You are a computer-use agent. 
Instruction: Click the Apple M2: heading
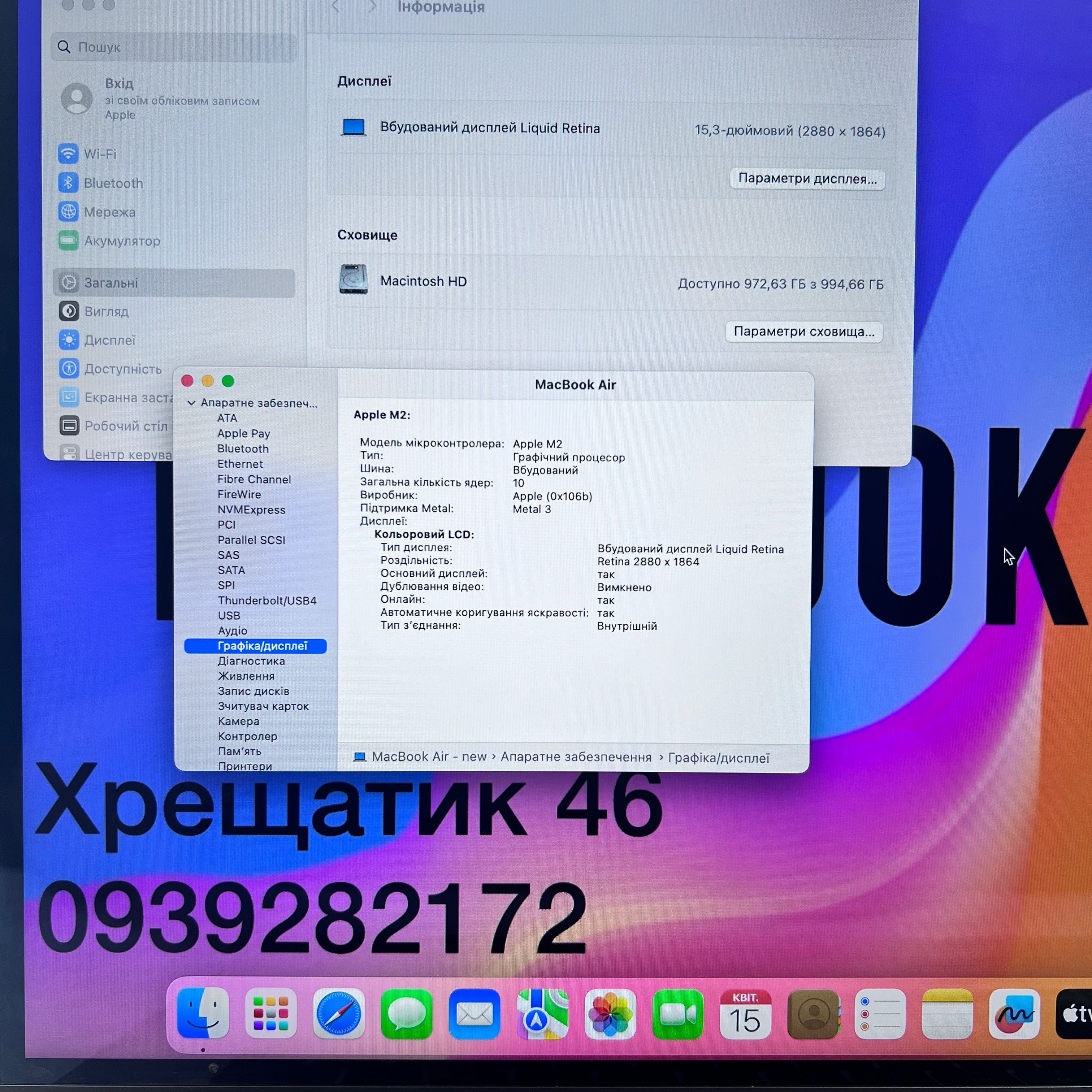click(x=382, y=415)
